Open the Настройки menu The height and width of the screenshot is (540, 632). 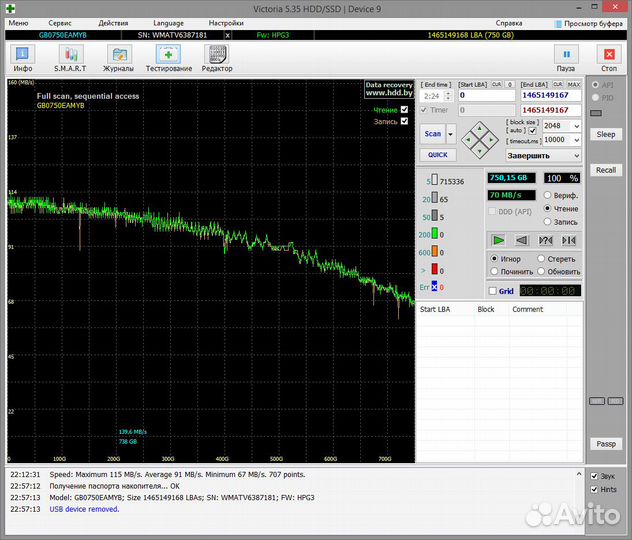point(225,22)
